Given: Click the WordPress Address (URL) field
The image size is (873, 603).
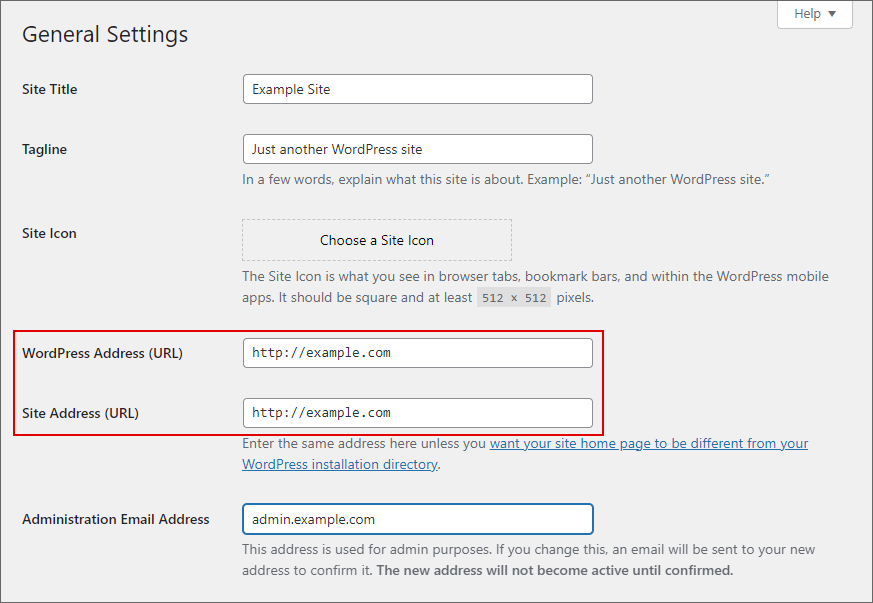Looking at the screenshot, I should 418,353.
